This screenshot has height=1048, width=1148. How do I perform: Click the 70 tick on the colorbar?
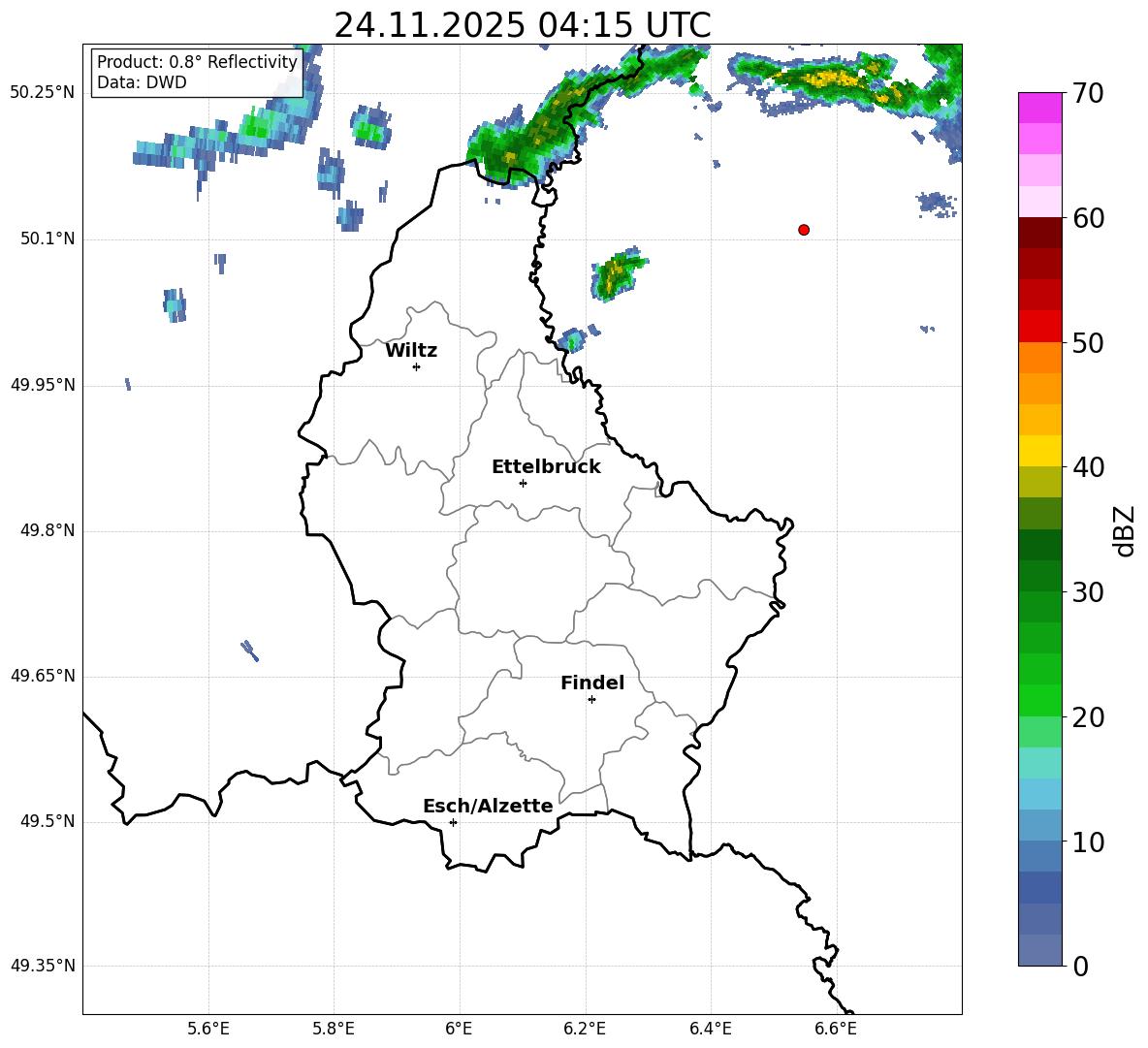pyautogui.click(x=1088, y=93)
